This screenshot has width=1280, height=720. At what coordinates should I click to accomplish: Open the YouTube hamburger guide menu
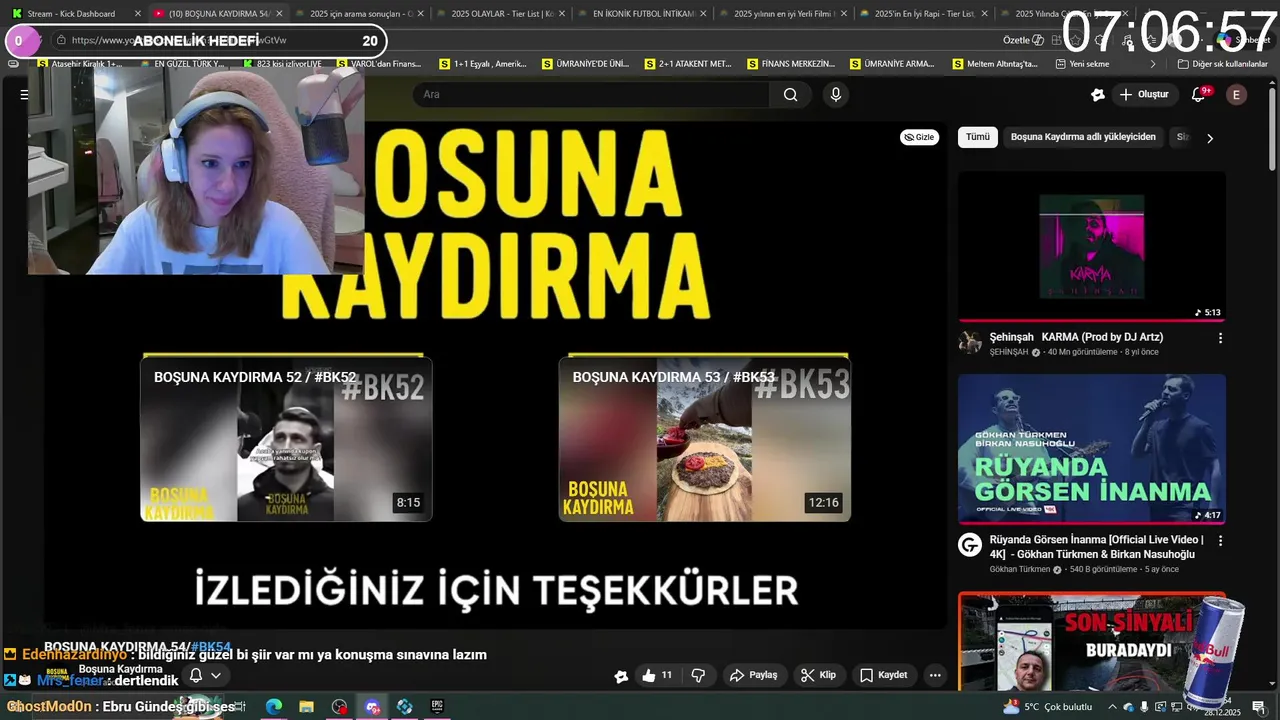24,95
